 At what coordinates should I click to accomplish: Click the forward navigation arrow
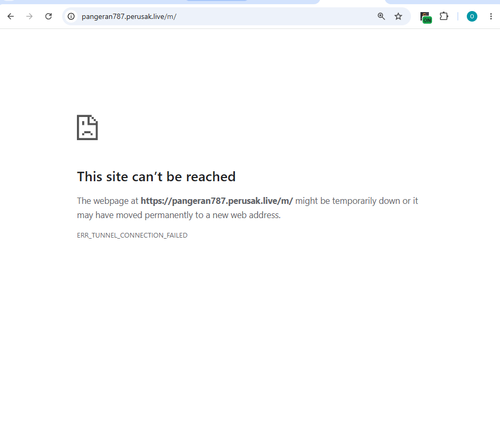click(x=29, y=16)
